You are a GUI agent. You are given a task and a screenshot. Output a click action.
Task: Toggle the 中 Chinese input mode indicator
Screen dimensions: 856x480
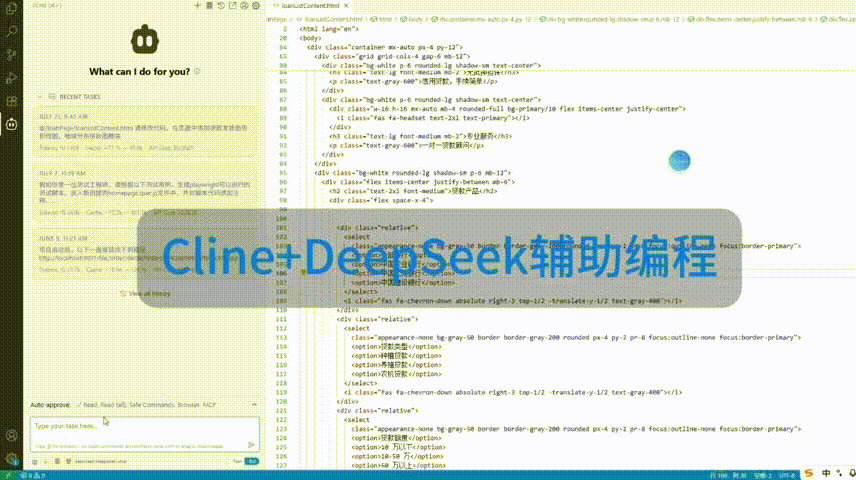(x=825, y=474)
